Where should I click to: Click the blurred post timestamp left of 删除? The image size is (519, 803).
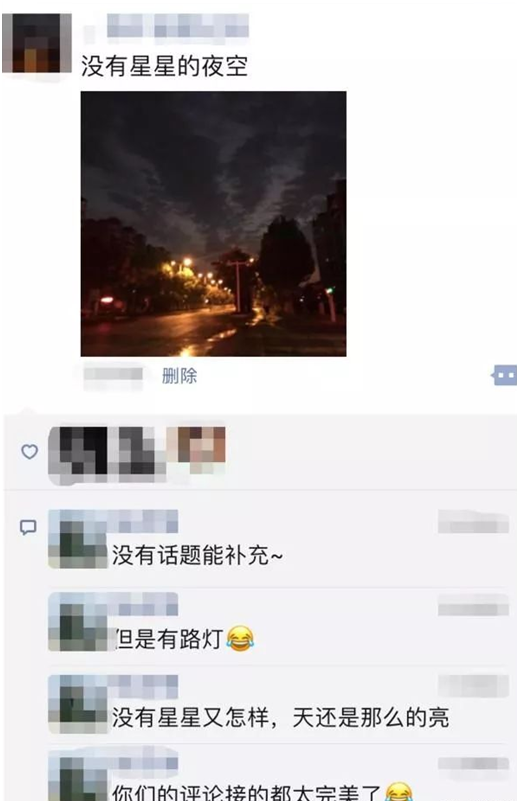coord(113,376)
